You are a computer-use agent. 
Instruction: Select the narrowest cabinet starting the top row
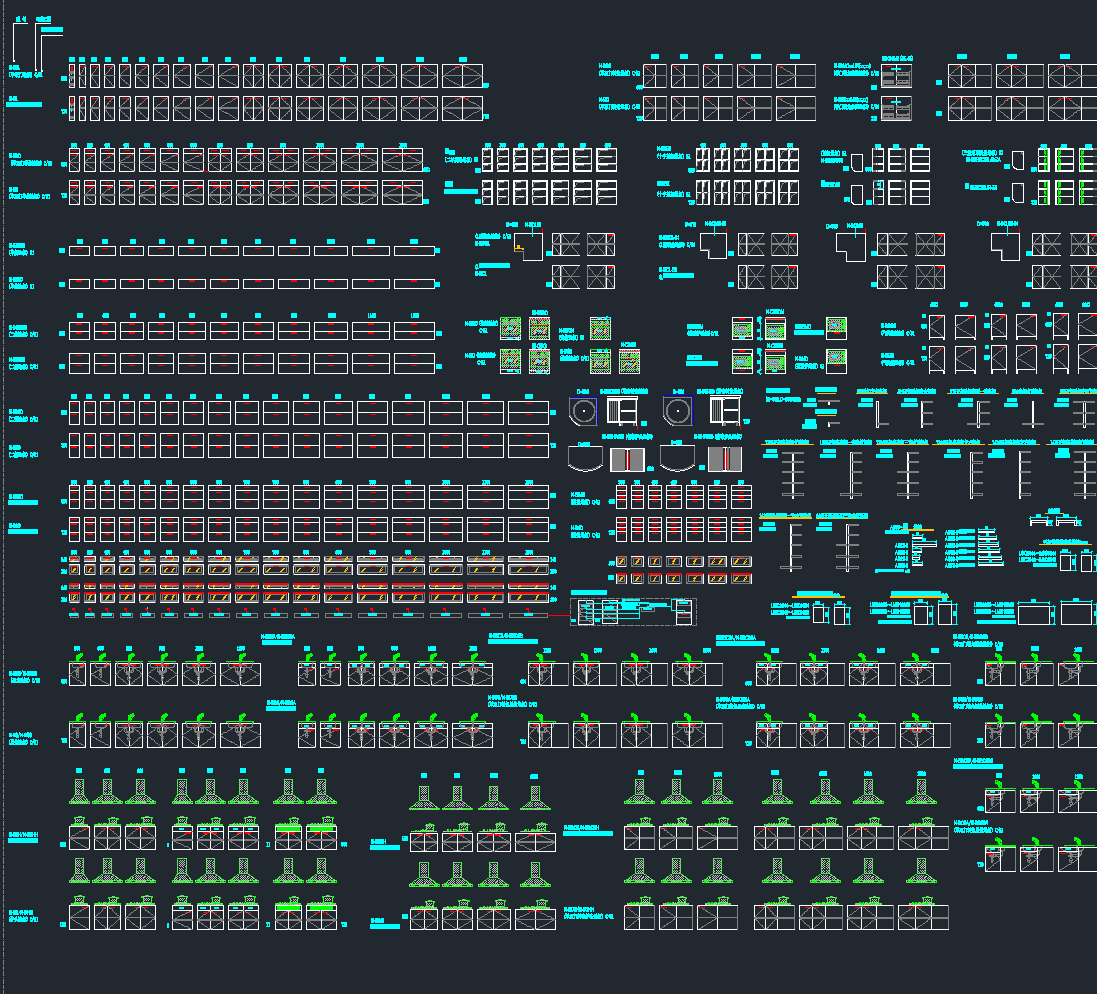[72, 76]
